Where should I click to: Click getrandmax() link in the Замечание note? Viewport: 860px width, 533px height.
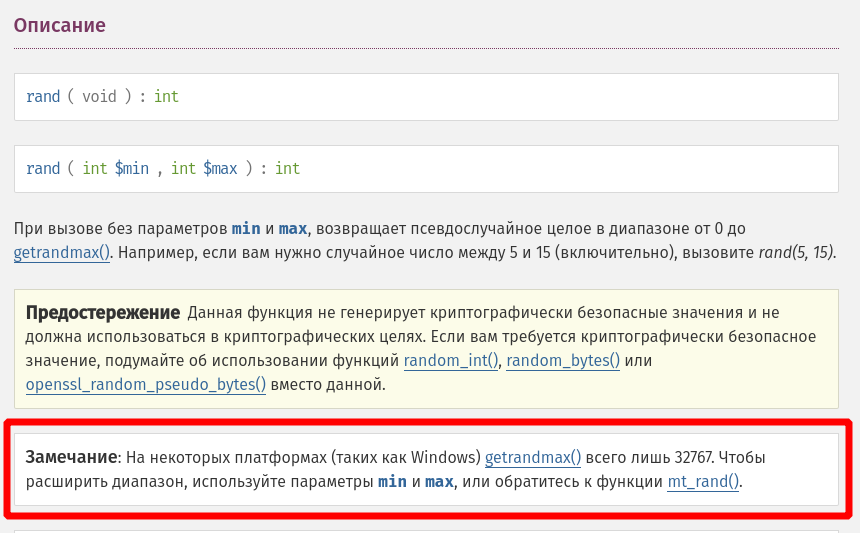coord(533,458)
